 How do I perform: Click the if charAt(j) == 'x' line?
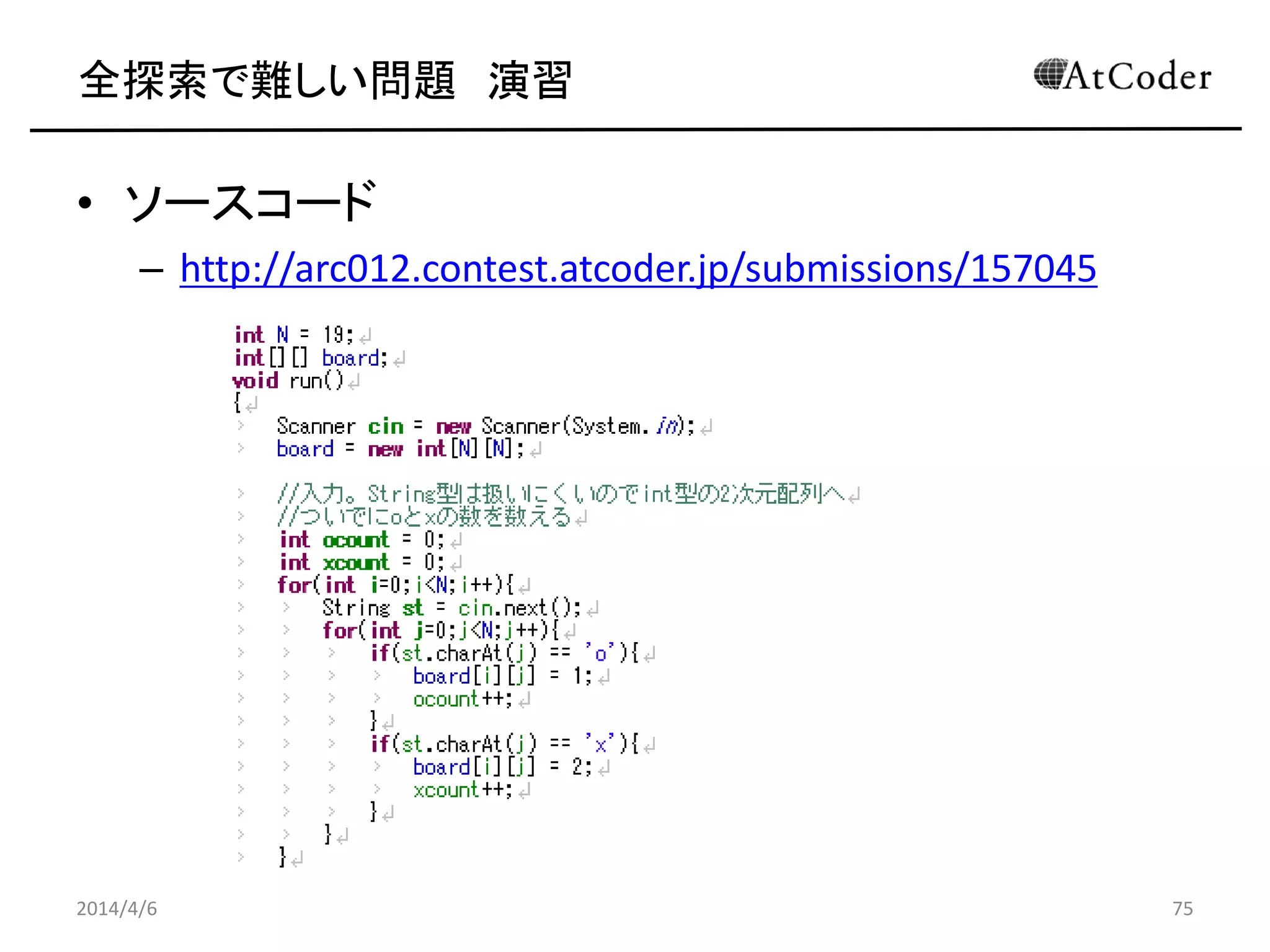point(504,744)
